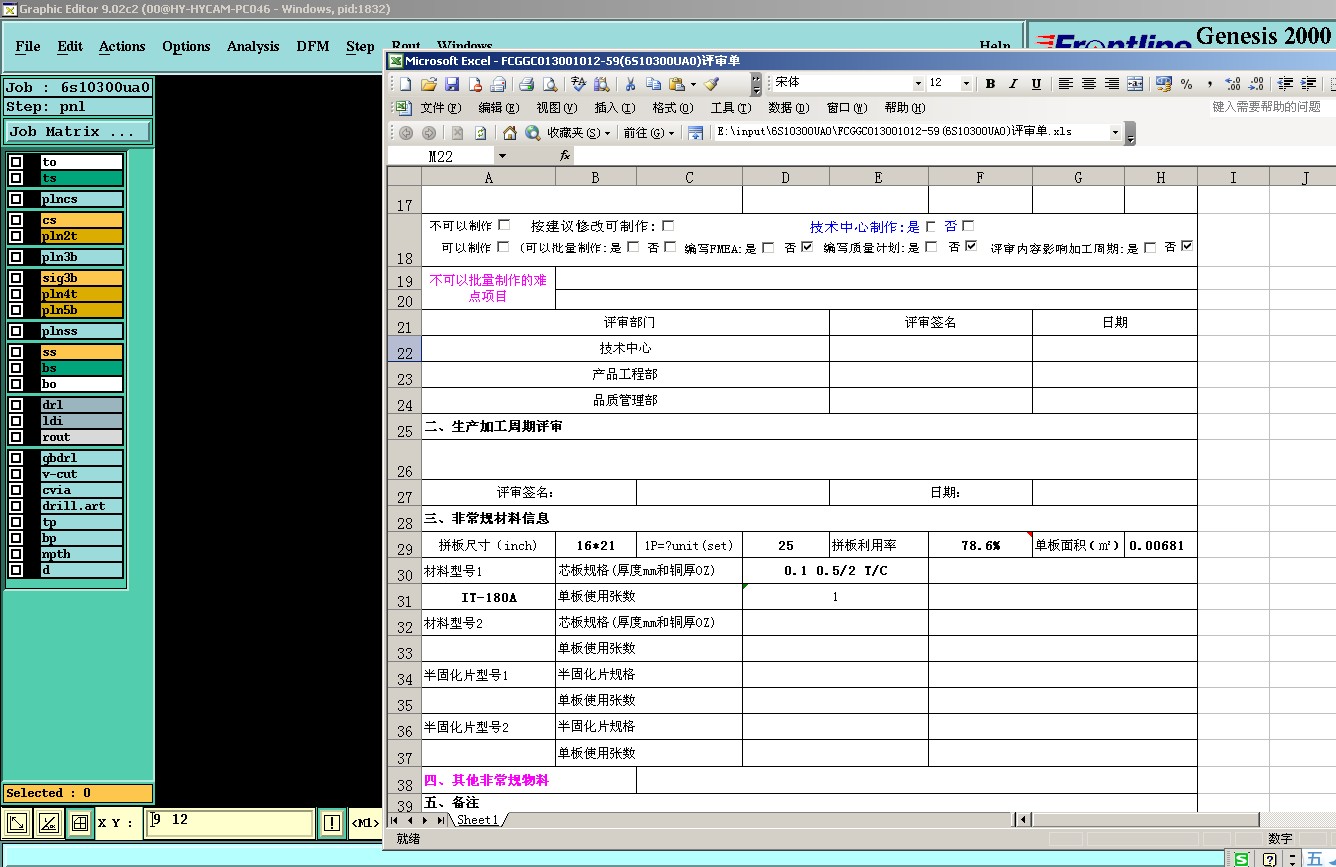
Task: Open the 收藏夹 favorites dropdown
Action: (x=579, y=132)
